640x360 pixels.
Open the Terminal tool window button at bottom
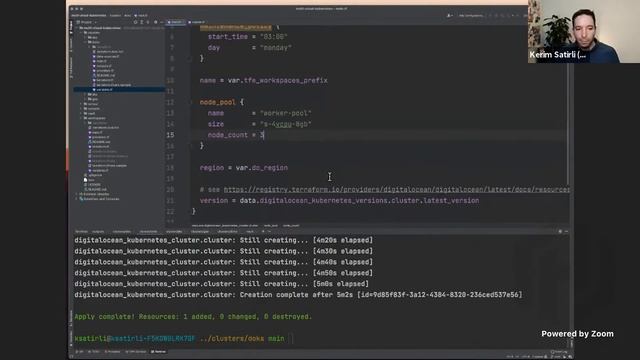tap(158, 351)
